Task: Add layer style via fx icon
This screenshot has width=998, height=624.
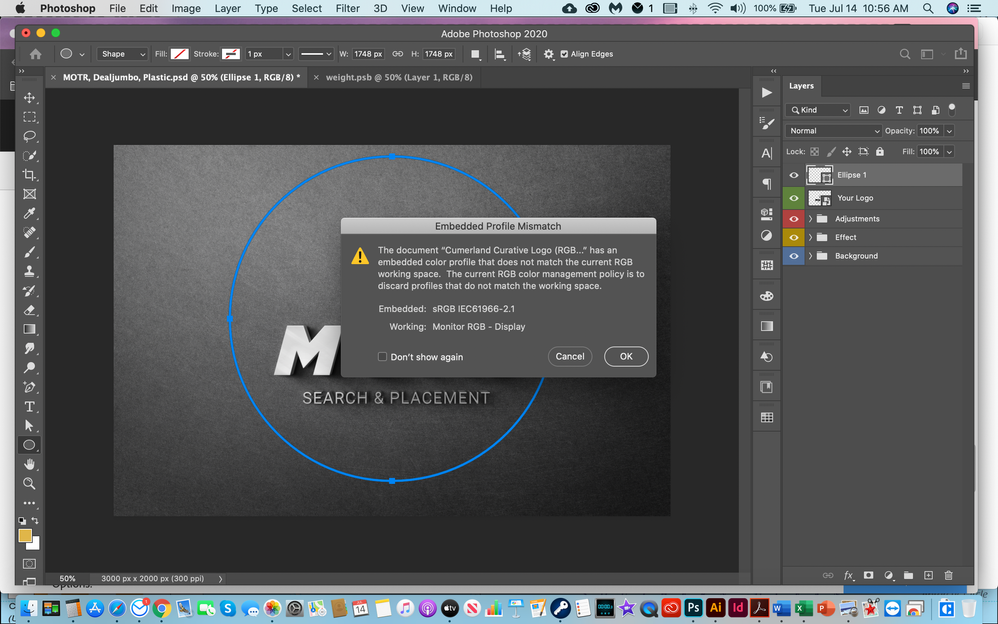Action: (x=848, y=576)
